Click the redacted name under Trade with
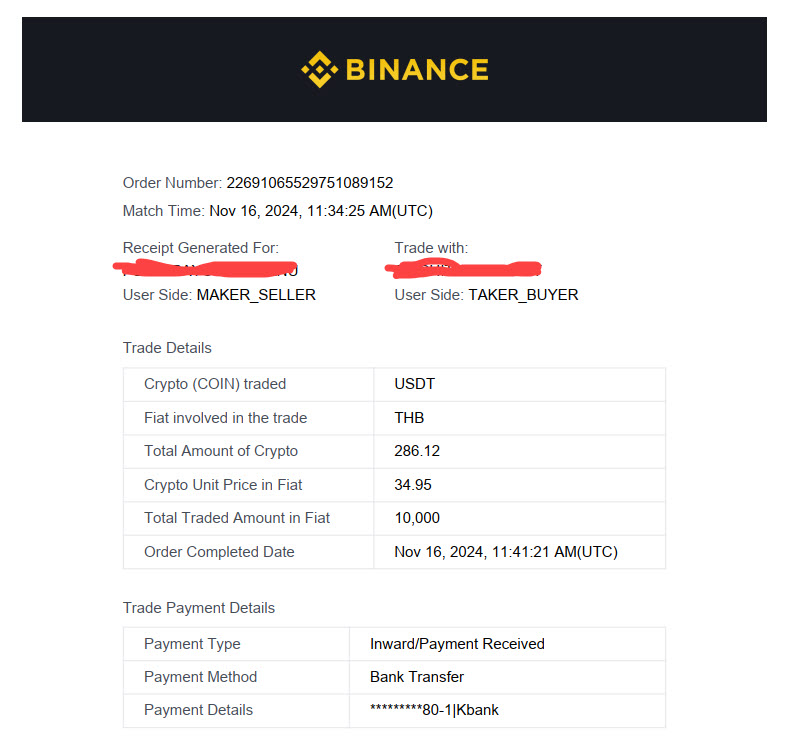Image resolution: width=805 pixels, height=751 pixels. tap(464, 269)
